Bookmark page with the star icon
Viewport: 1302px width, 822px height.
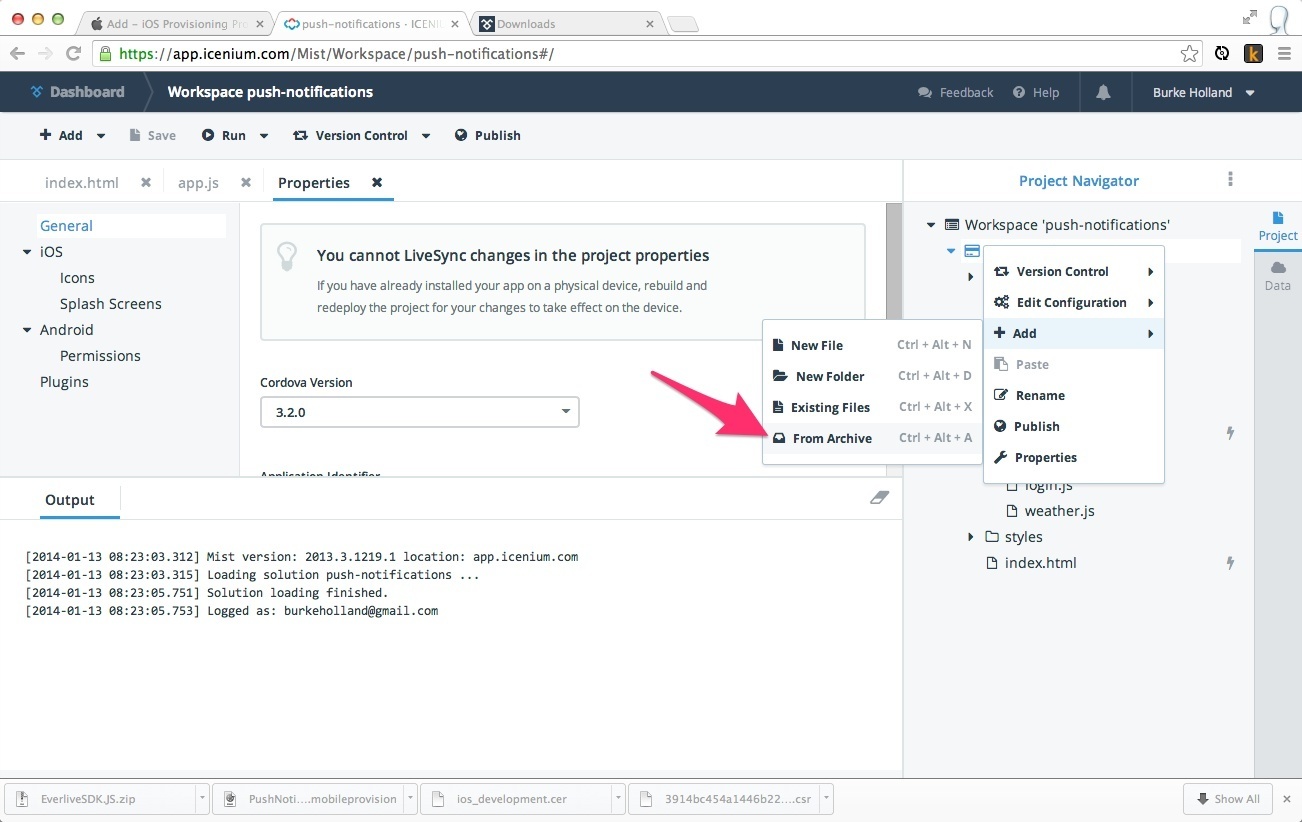pos(1189,54)
